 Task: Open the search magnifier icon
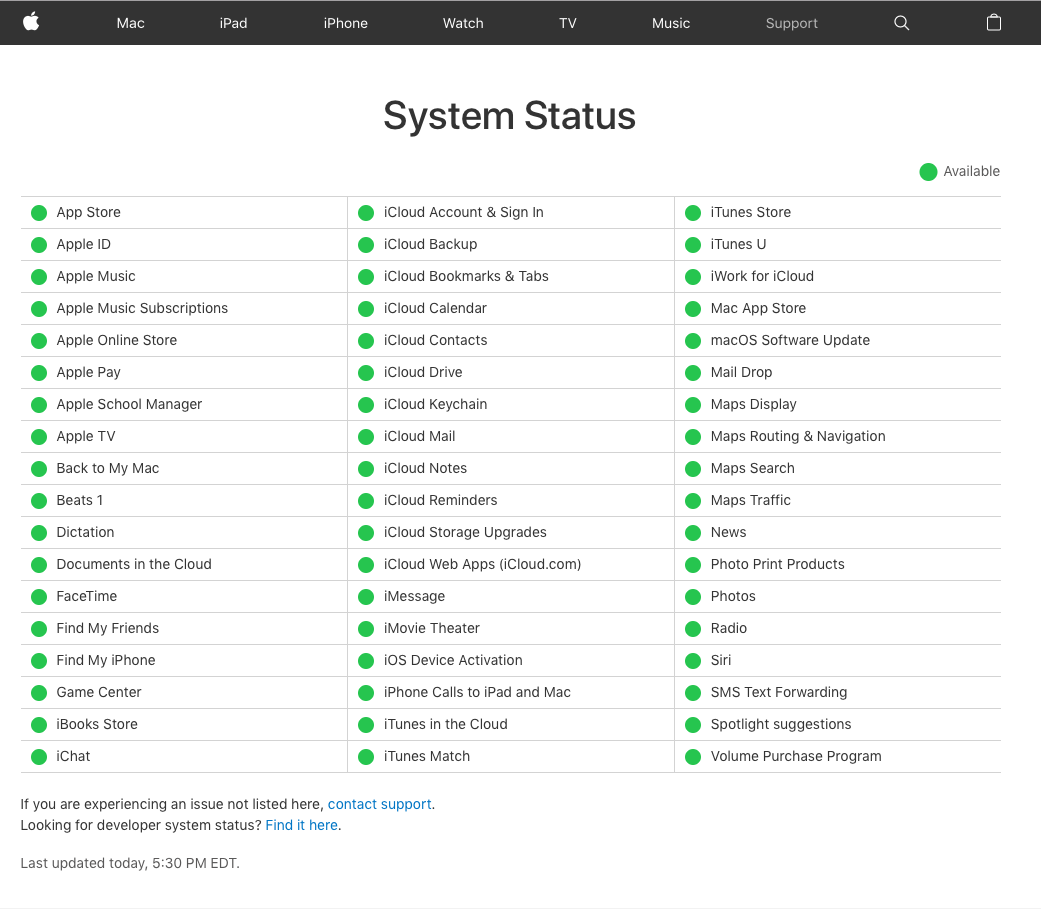point(901,23)
